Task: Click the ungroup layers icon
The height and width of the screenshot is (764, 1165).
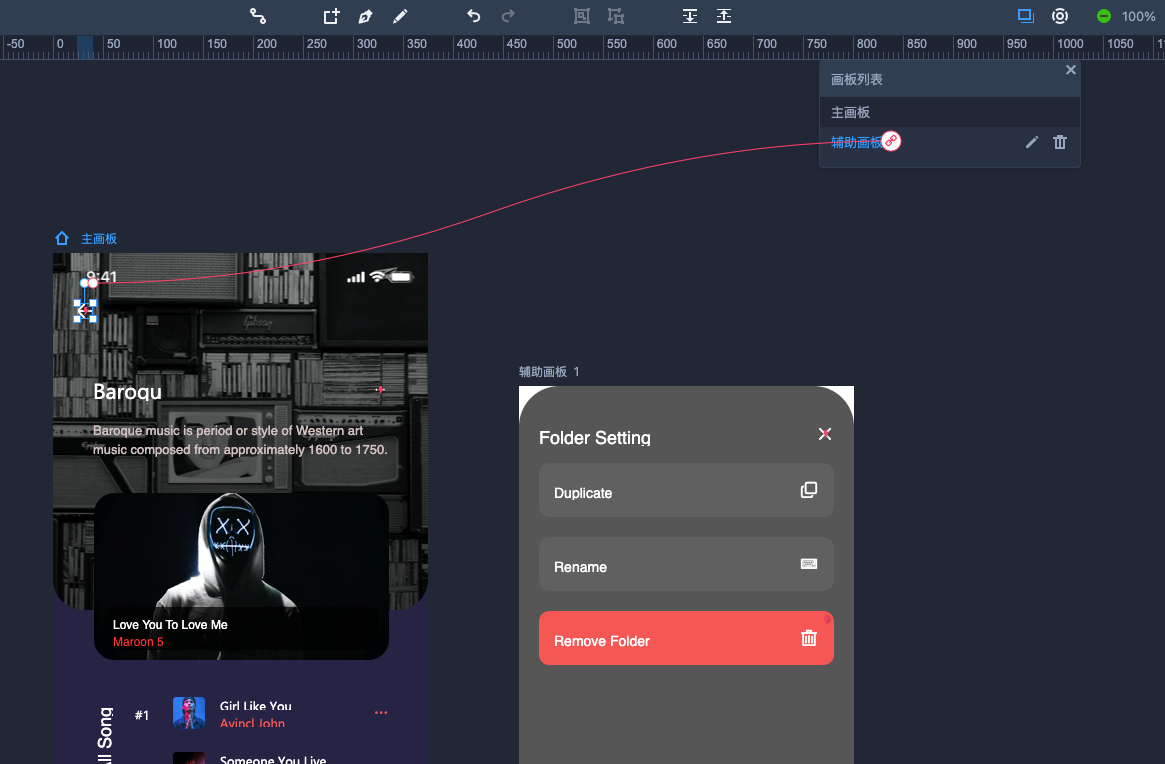Action: [x=616, y=16]
